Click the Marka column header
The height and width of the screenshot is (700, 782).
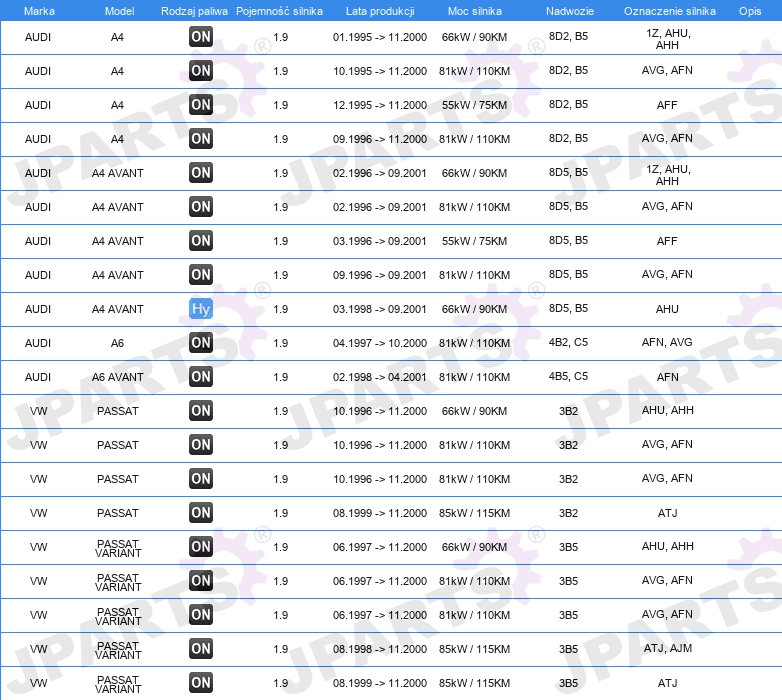(x=39, y=11)
